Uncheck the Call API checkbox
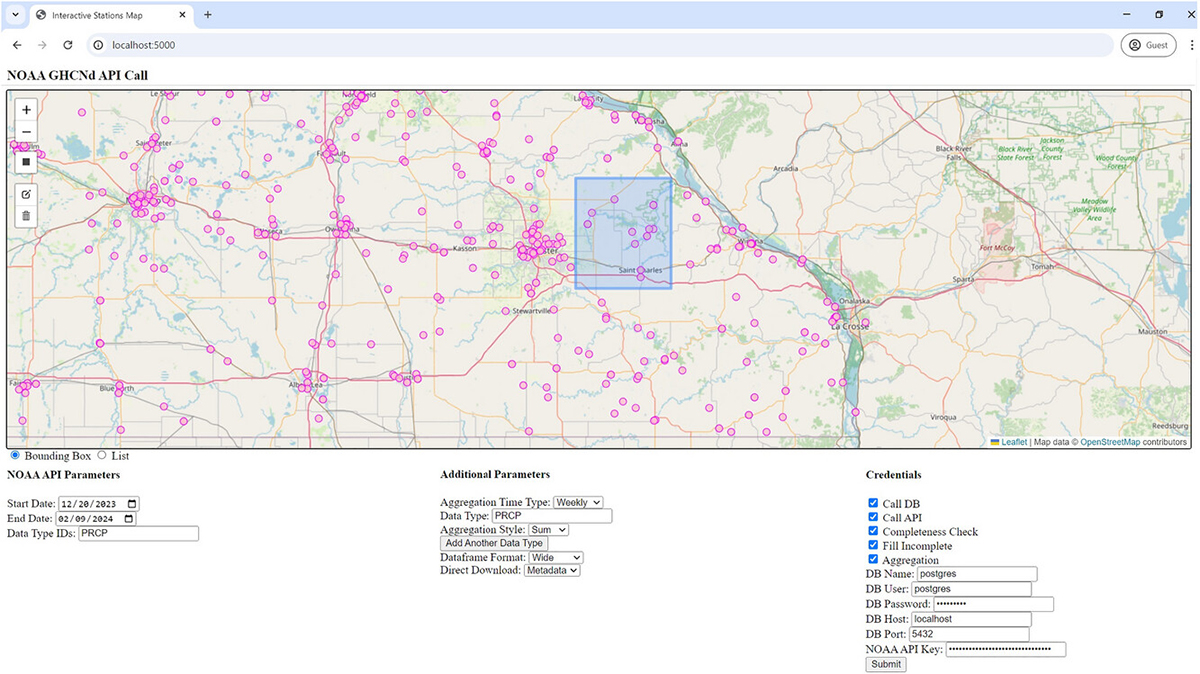The width and height of the screenshot is (1200, 674). point(873,517)
